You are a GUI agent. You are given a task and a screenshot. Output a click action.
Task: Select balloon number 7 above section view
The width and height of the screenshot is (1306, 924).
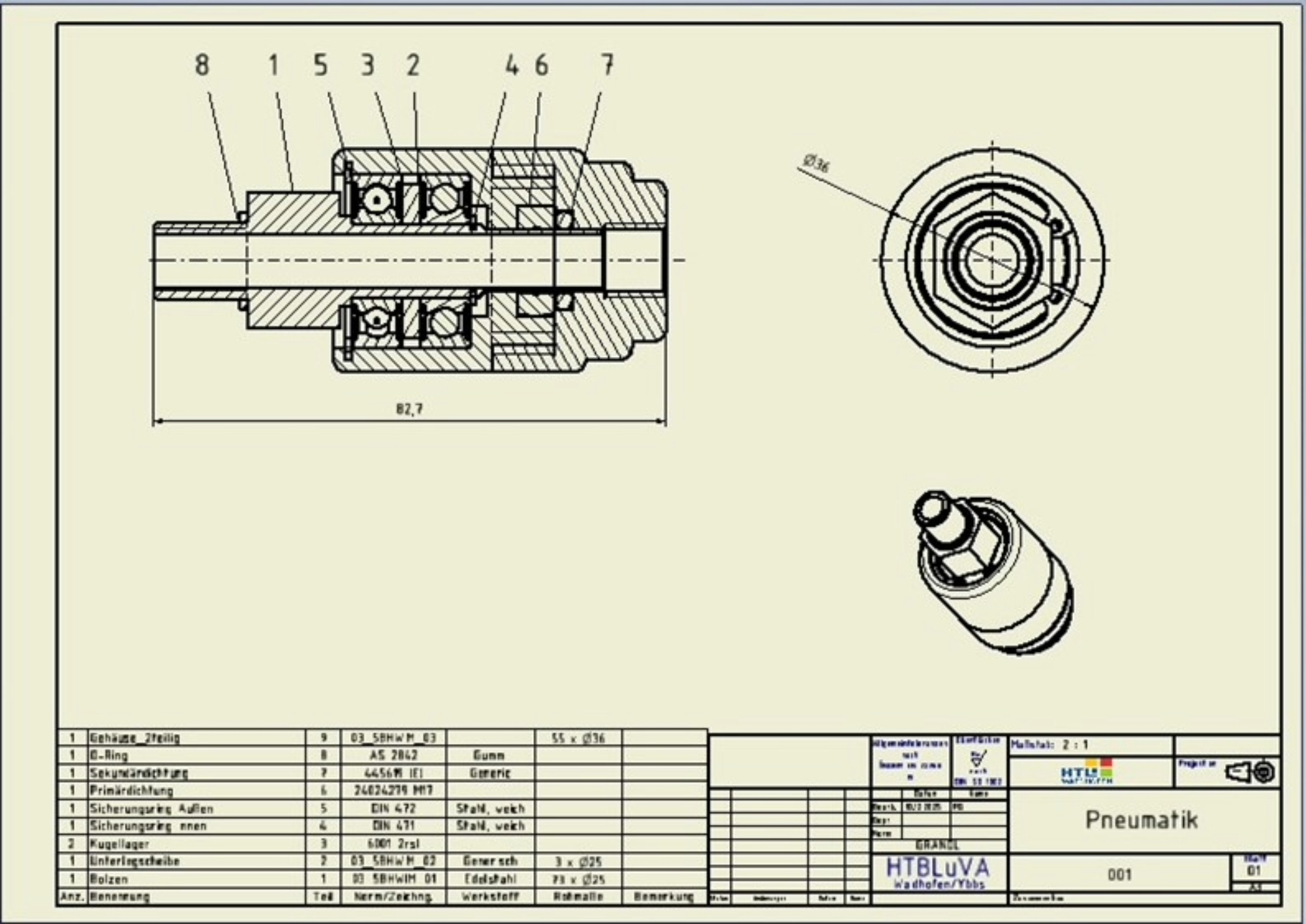click(607, 65)
